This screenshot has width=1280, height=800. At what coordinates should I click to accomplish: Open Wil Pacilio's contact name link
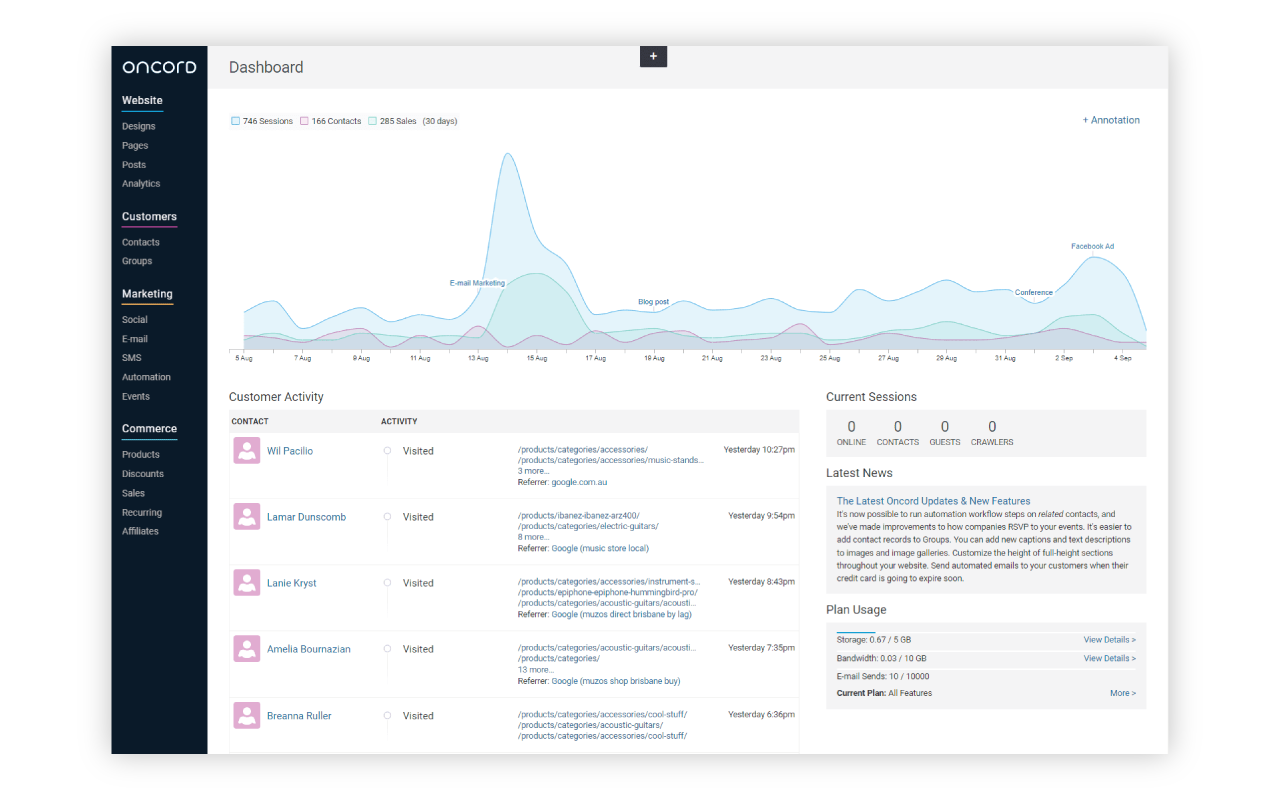click(290, 451)
